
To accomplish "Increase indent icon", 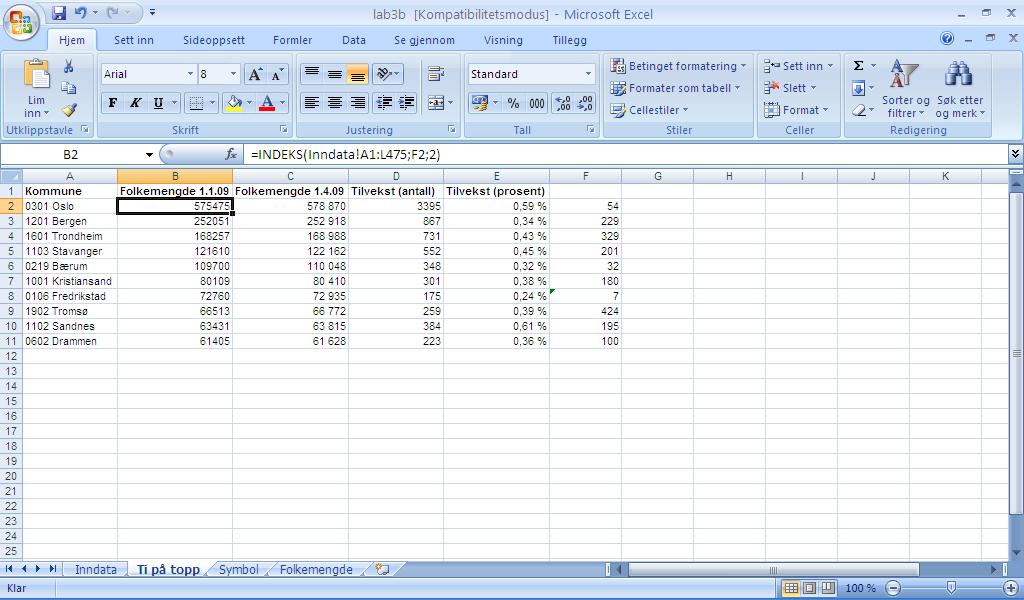I will click(x=406, y=103).
